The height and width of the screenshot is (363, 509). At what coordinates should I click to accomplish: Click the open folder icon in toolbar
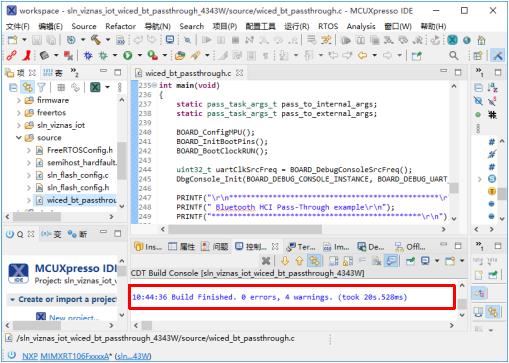[180, 55]
